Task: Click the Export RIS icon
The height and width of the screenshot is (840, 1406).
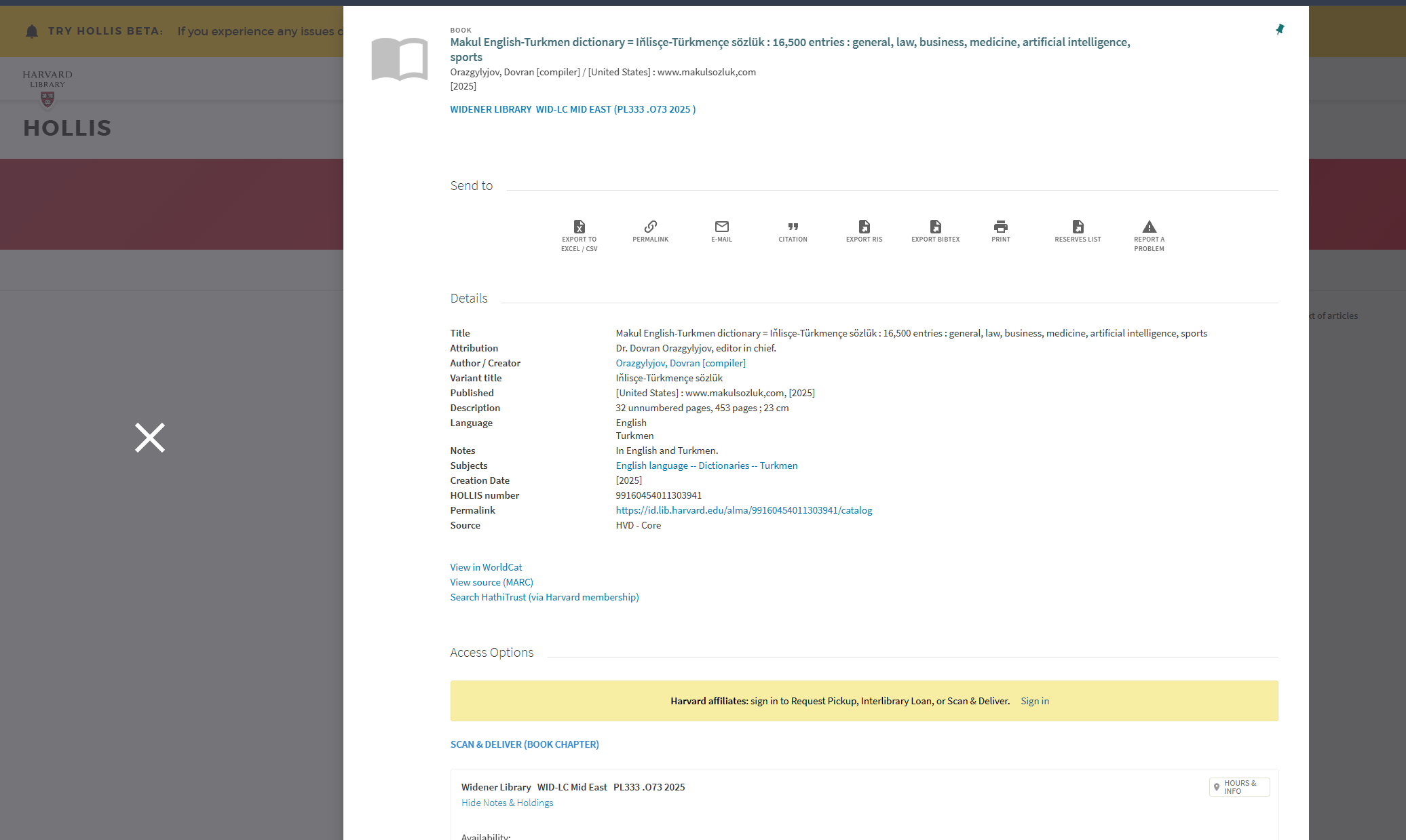Action: [864, 231]
